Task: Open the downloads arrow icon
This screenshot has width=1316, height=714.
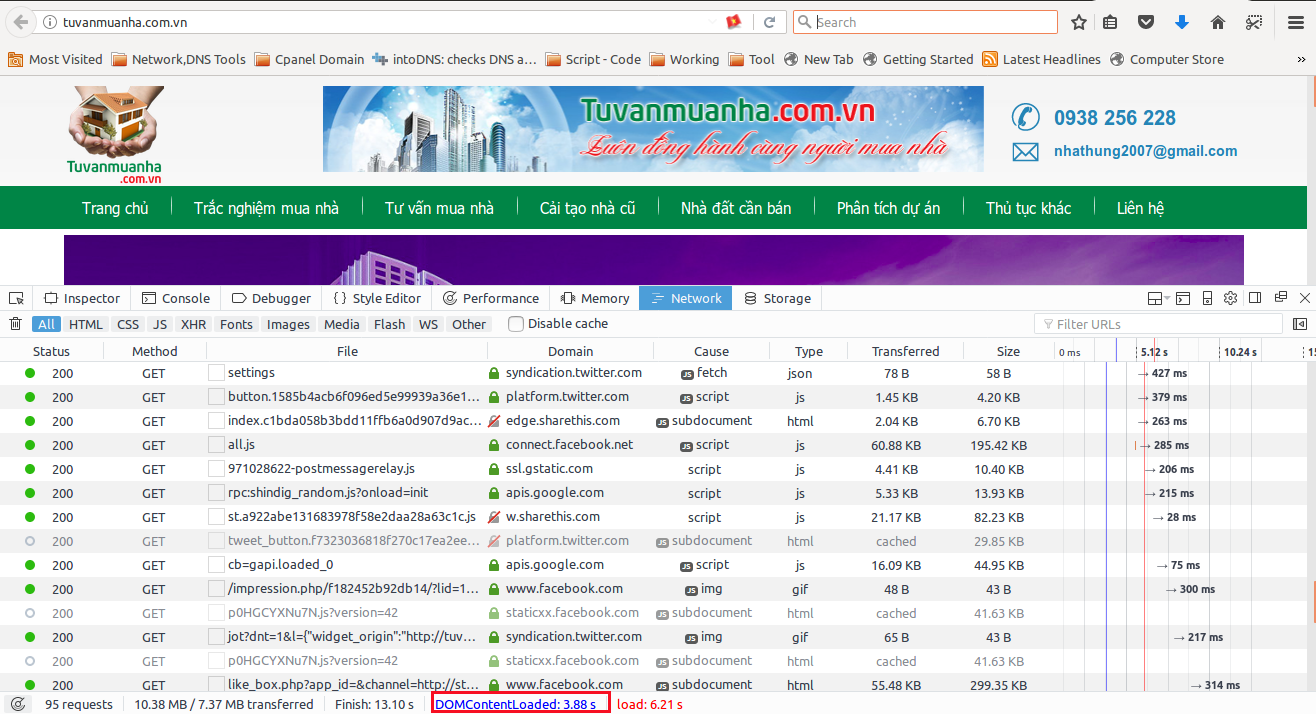Action: coord(1182,22)
